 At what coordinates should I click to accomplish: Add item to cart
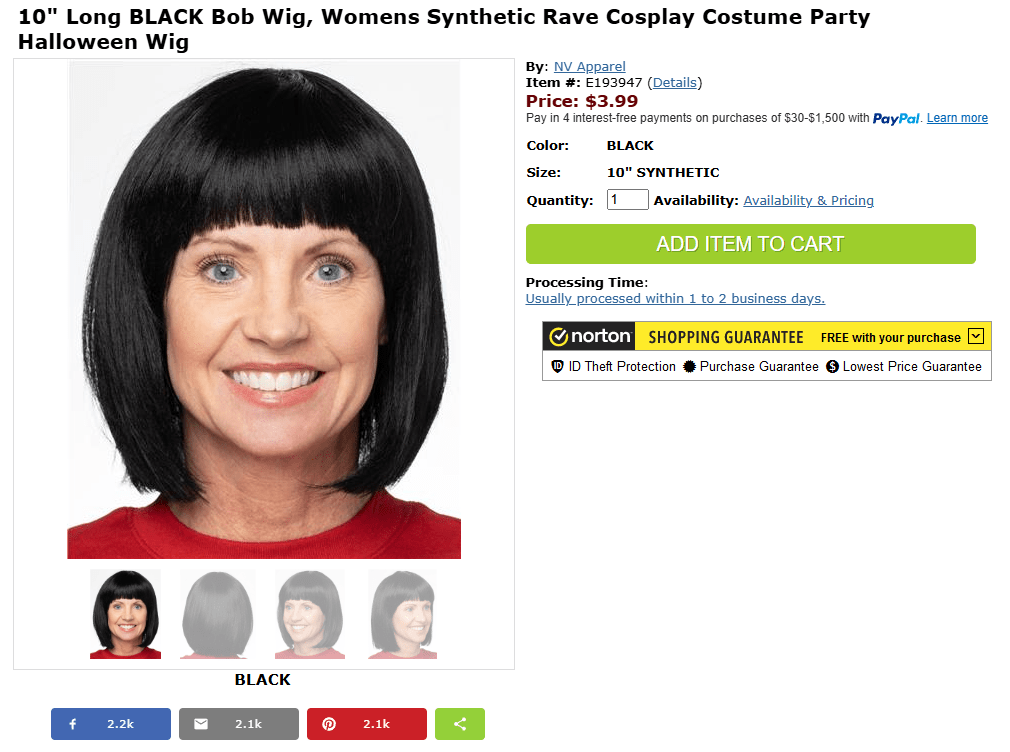click(750, 244)
